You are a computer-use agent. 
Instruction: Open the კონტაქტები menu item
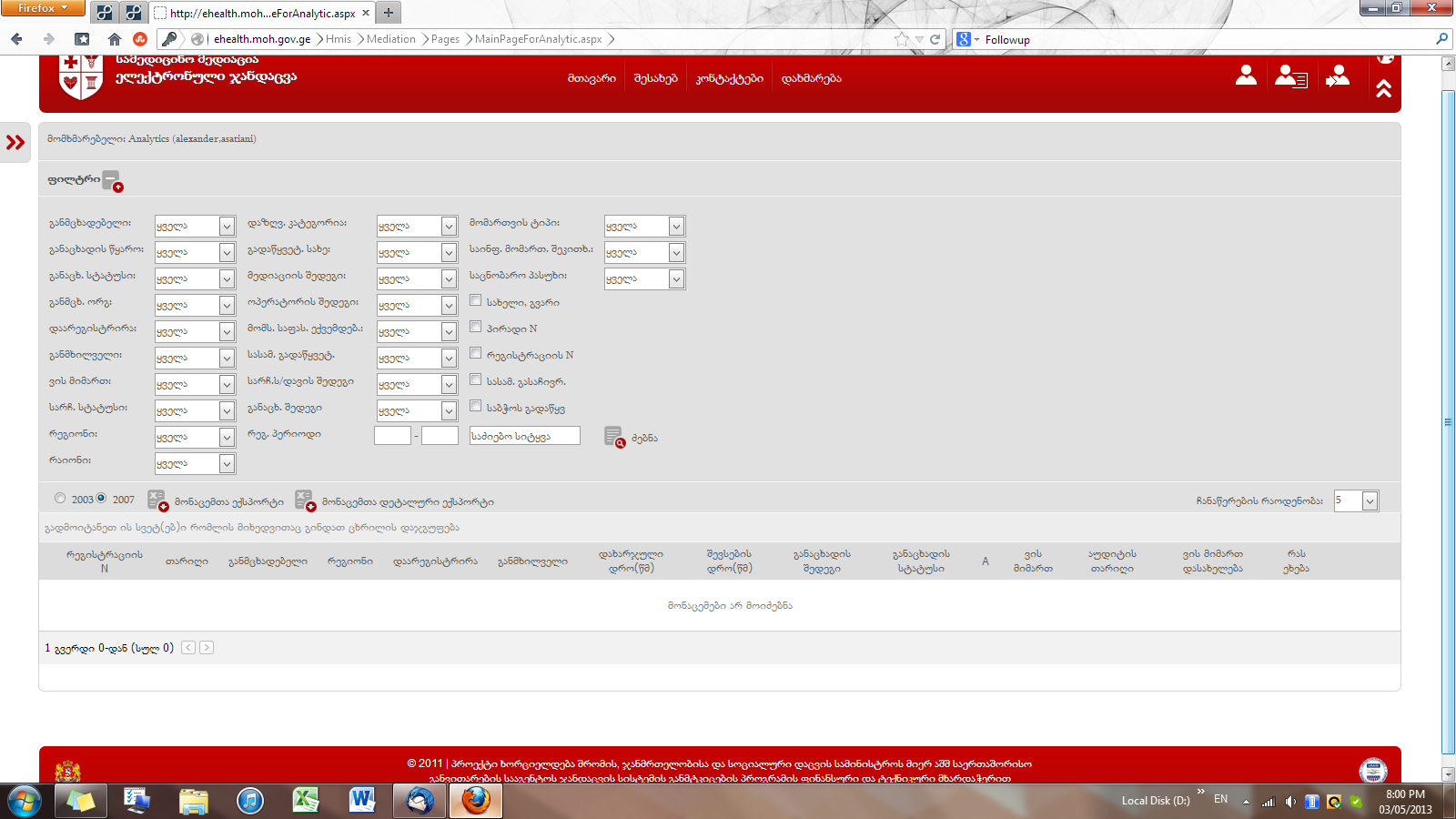tap(729, 79)
